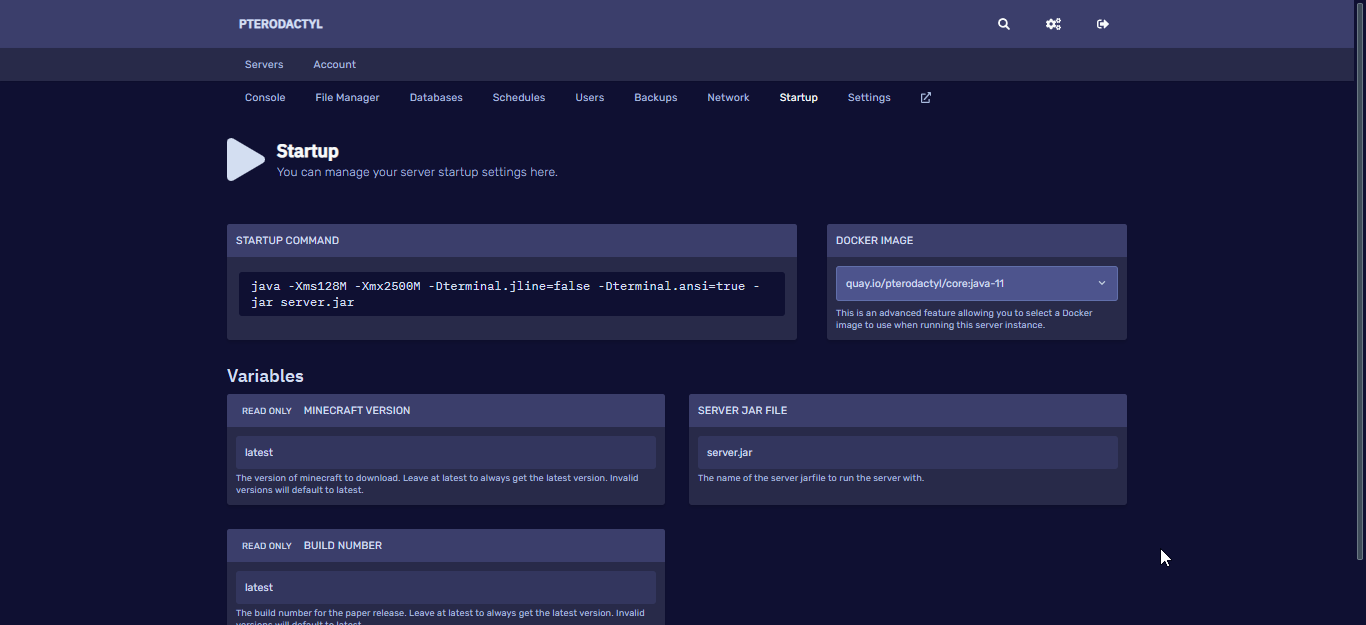Click the Startup play arrow icon
This screenshot has width=1366, height=625.
[245, 160]
